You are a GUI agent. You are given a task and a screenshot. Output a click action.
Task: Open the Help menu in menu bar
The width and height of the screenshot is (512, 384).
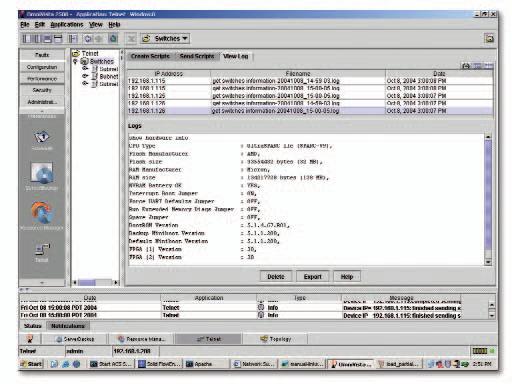point(114,25)
